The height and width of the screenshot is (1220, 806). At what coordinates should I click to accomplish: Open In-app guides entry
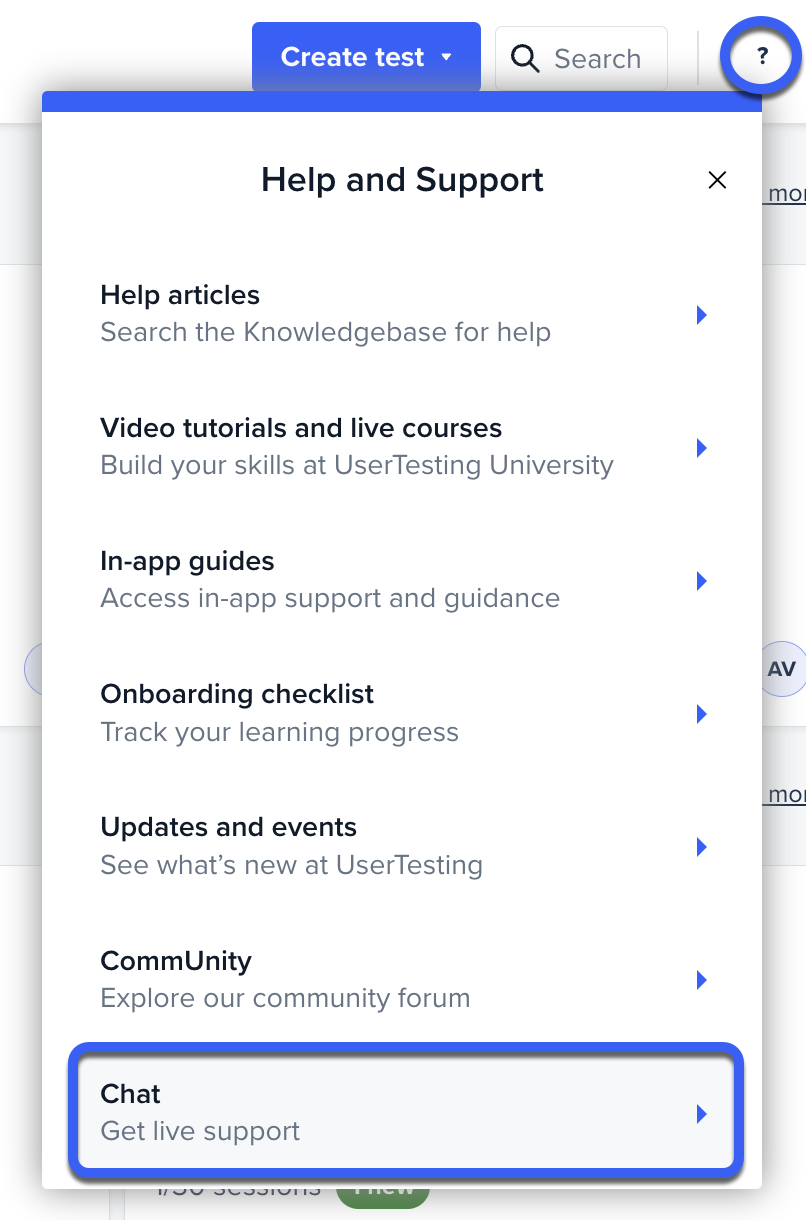pos(330,579)
